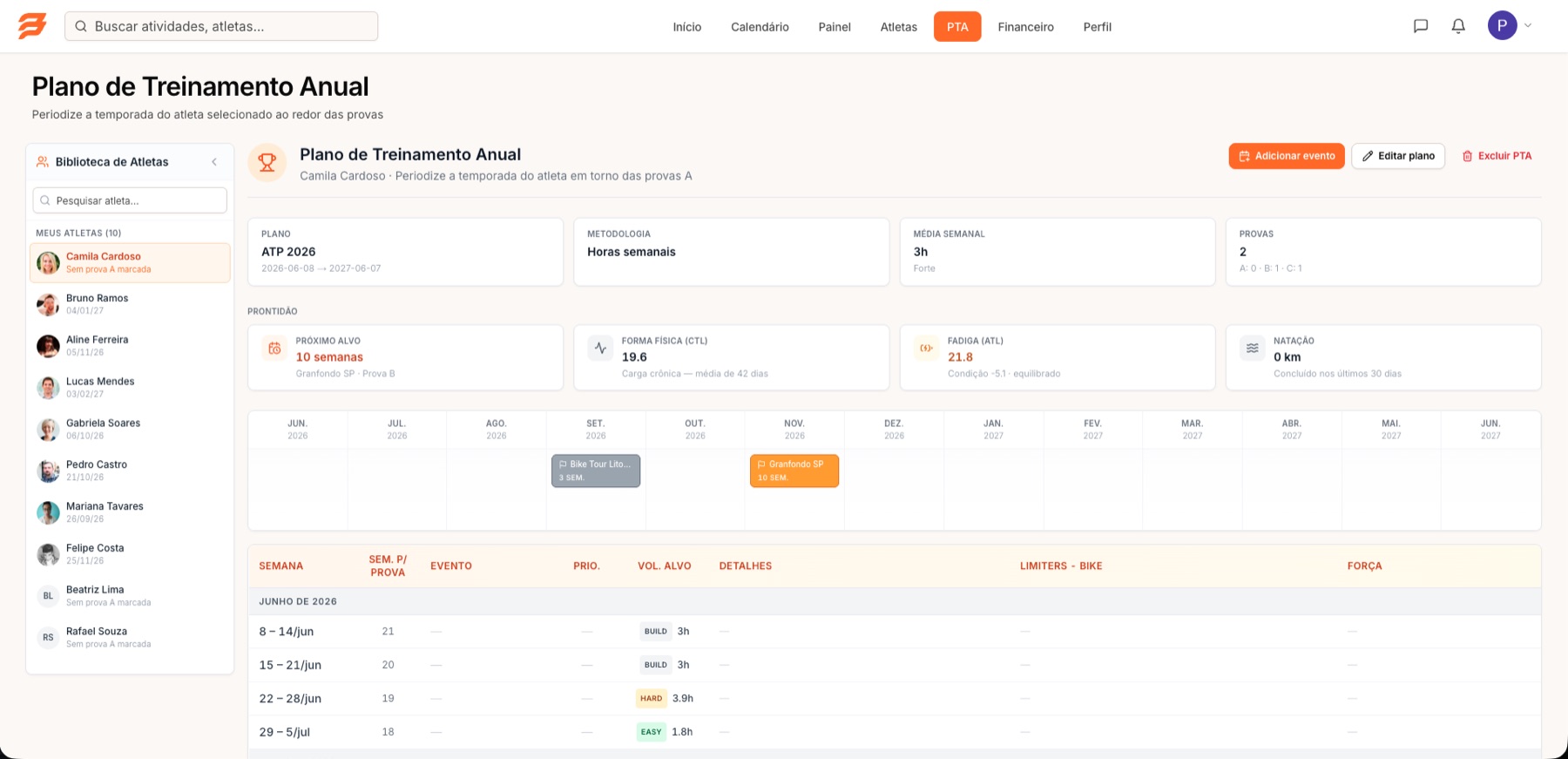Select the Granfondo SP event block
1568x759 pixels.
click(x=794, y=471)
